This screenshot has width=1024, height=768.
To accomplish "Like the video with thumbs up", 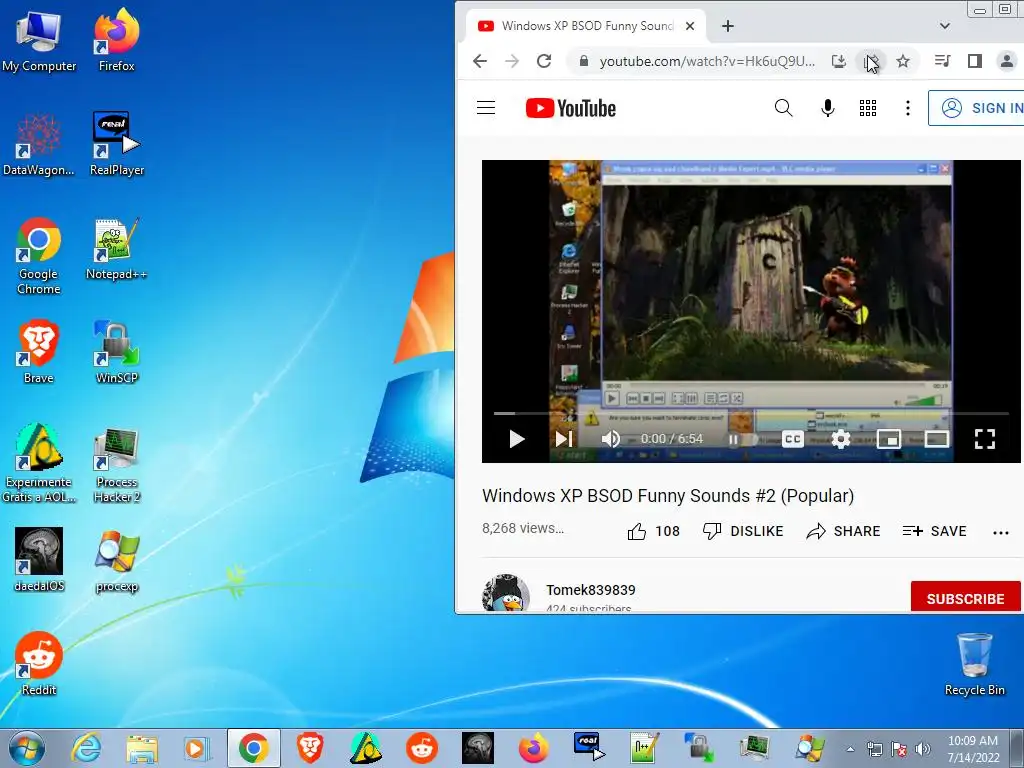I will (x=654, y=532).
